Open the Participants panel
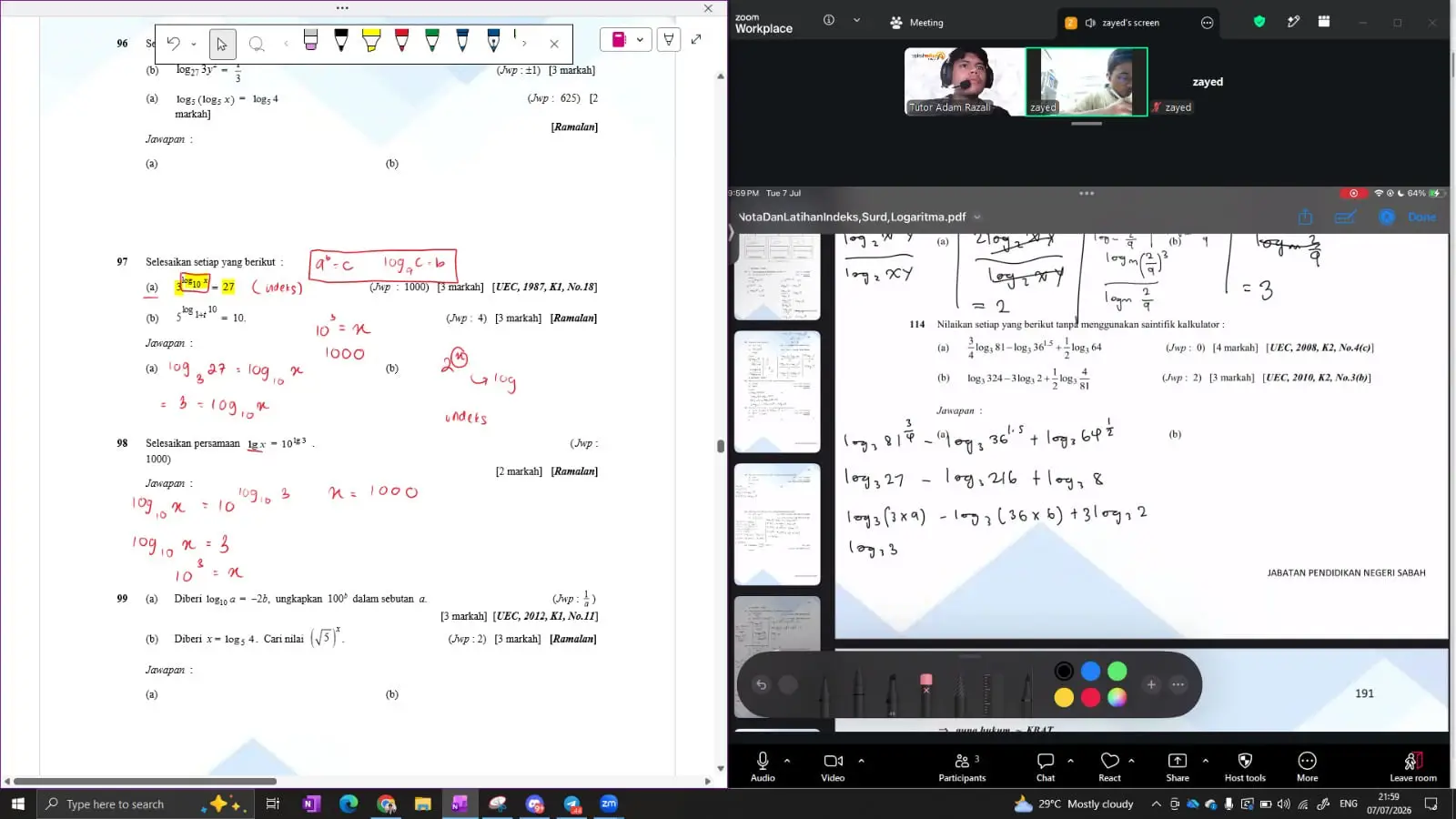Viewport: 1456px width, 819px height. 963,766
